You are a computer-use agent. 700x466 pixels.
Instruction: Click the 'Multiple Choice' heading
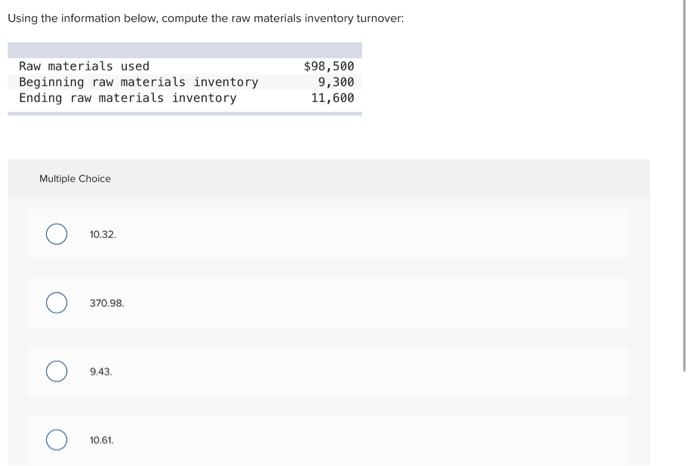coord(75,179)
